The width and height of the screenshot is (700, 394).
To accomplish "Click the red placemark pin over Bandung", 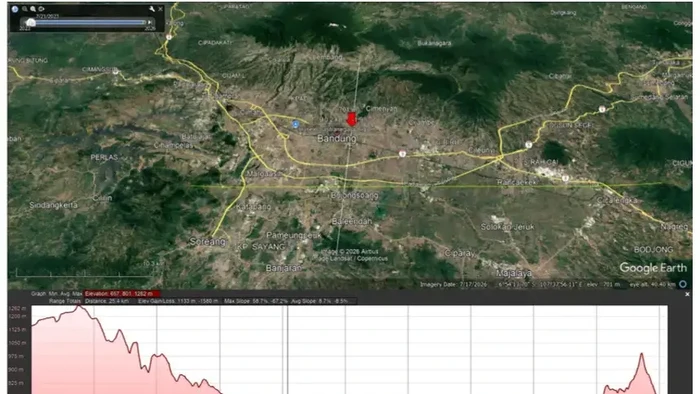I will coord(352,120).
